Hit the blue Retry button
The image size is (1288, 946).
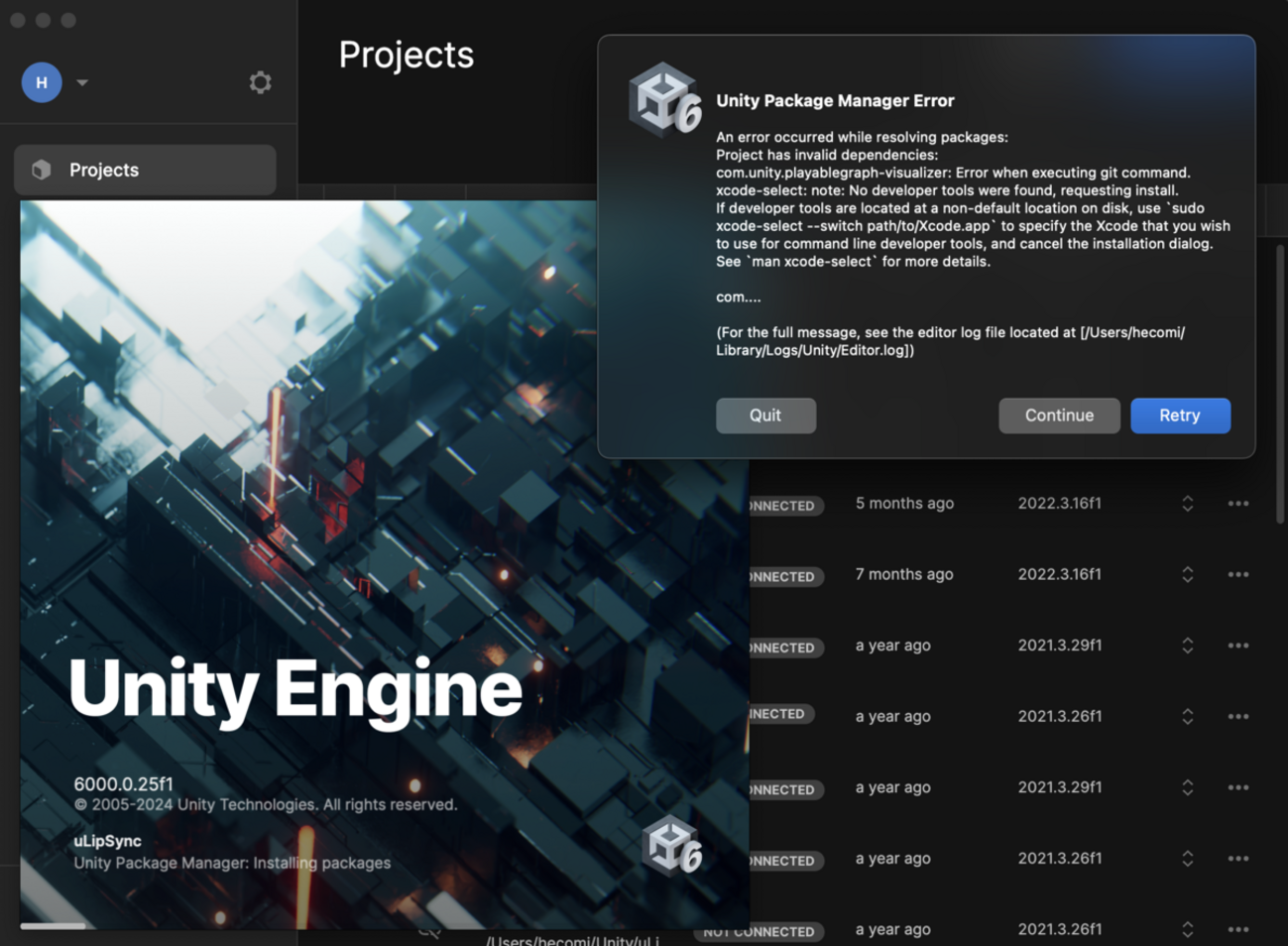pos(1180,415)
